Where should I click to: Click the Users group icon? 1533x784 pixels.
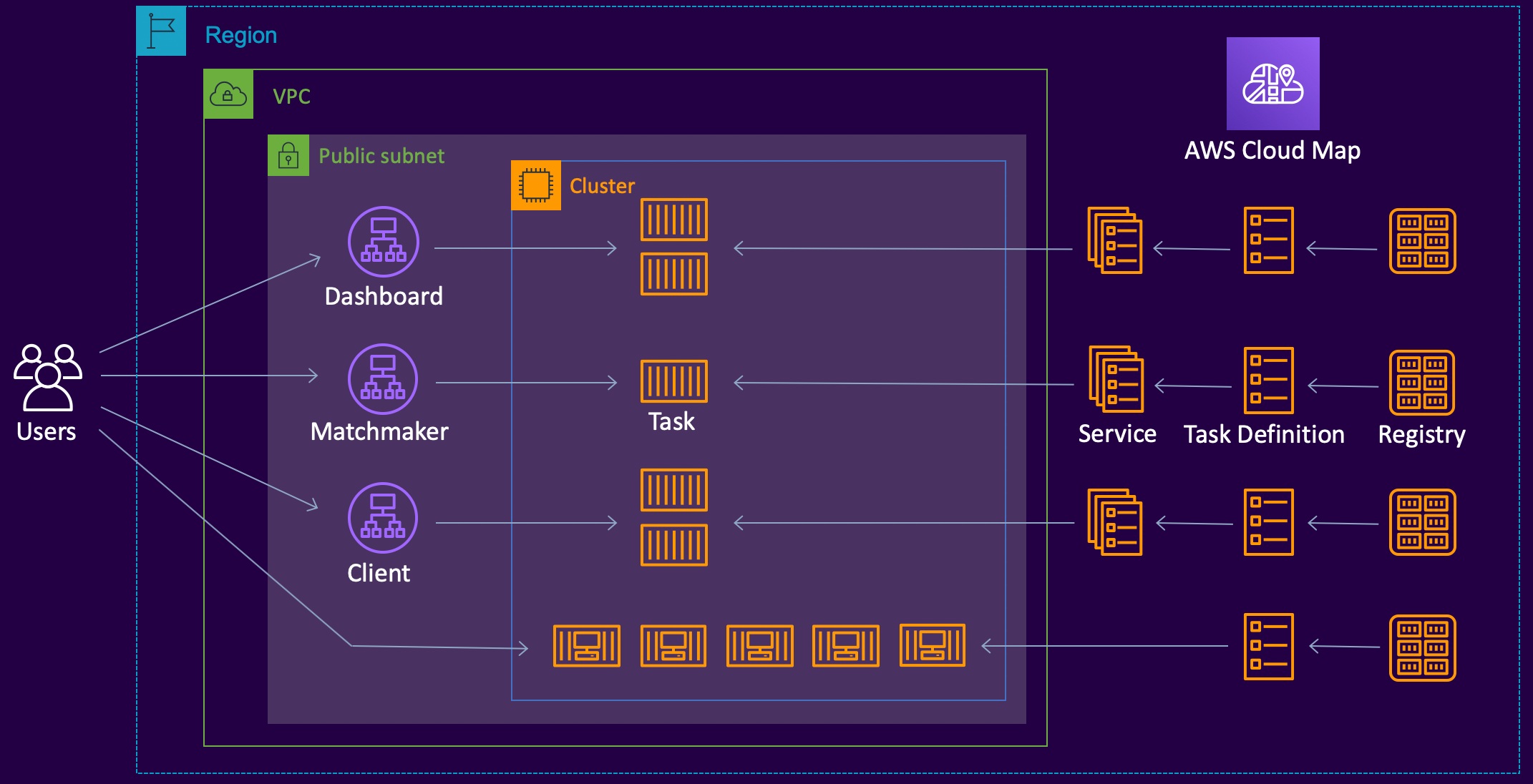point(48,377)
